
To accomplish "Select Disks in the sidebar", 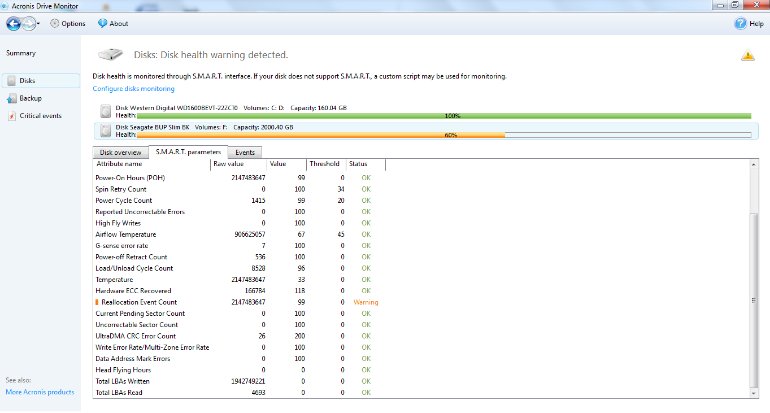I will click(x=41, y=81).
